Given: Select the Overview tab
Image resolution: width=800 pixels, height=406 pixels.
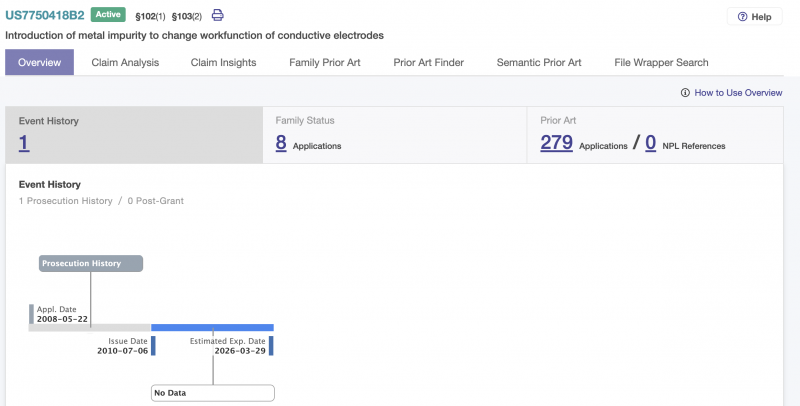Looking at the screenshot, I should coord(39,62).
